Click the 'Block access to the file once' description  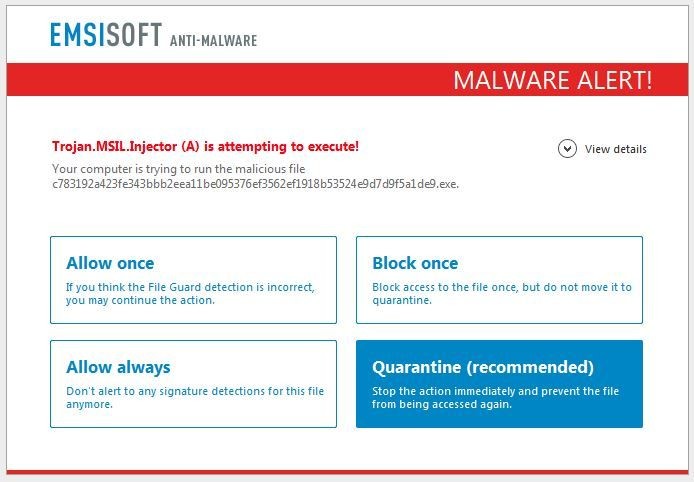[501, 293]
